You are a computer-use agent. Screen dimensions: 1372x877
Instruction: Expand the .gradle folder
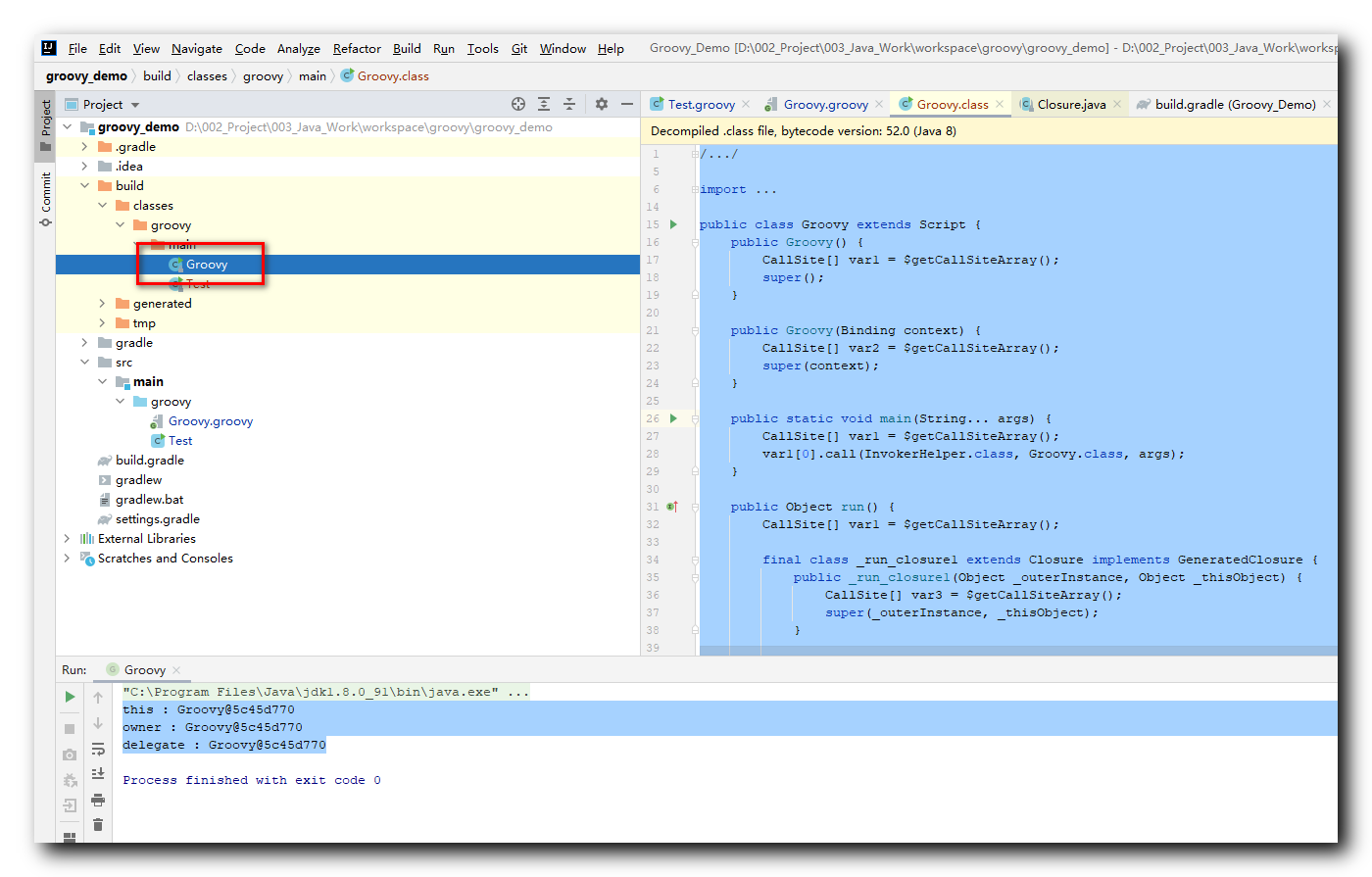click(85, 146)
